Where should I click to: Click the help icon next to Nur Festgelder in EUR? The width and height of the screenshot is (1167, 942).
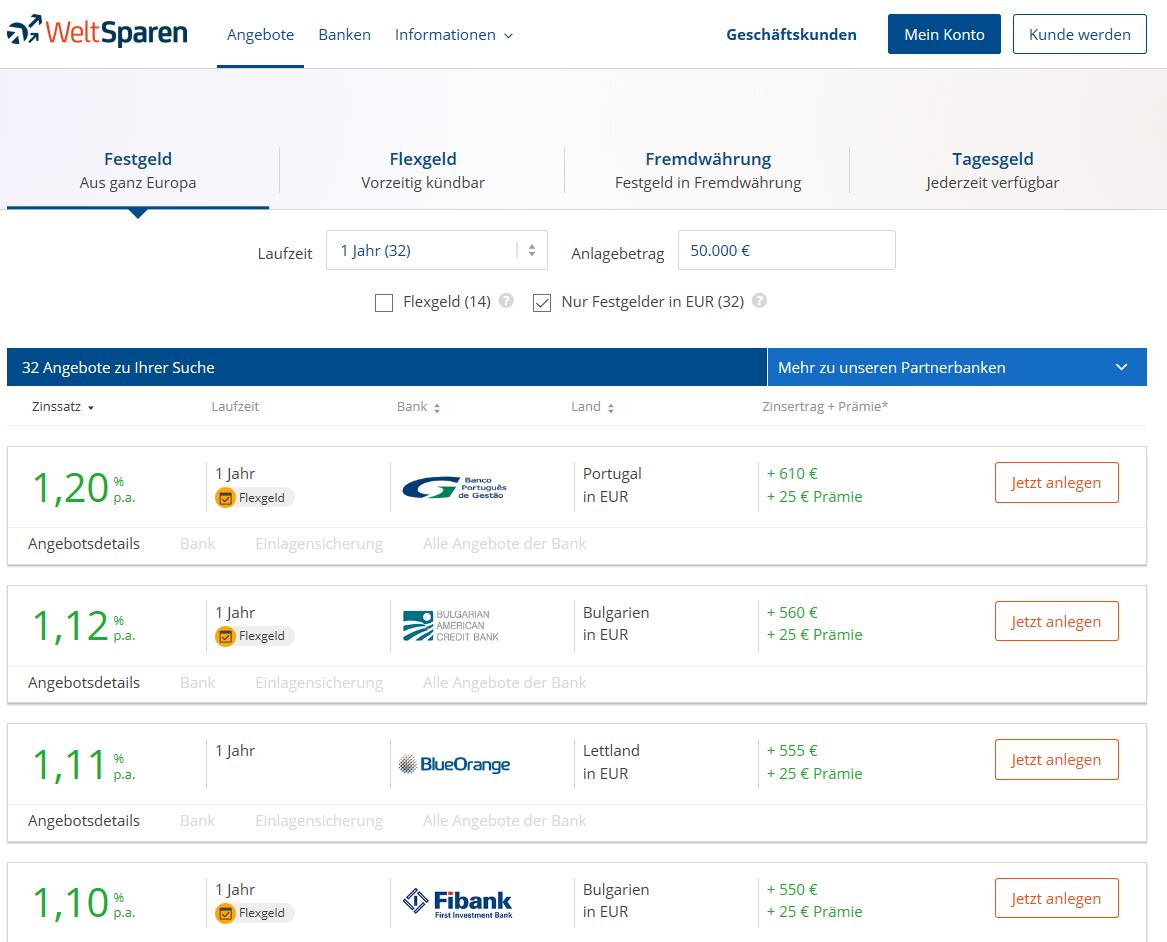759,301
